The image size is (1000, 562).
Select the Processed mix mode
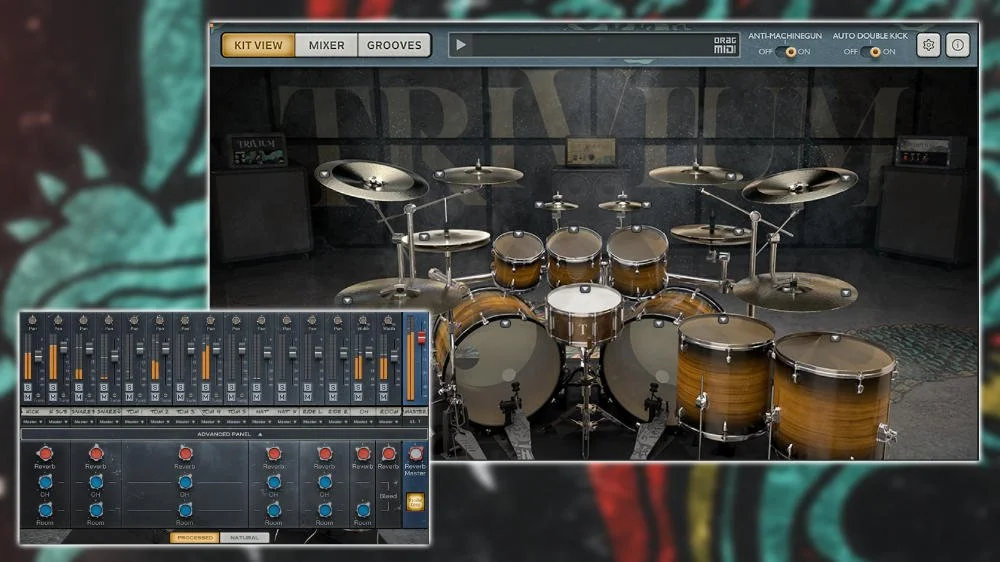click(x=195, y=538)
